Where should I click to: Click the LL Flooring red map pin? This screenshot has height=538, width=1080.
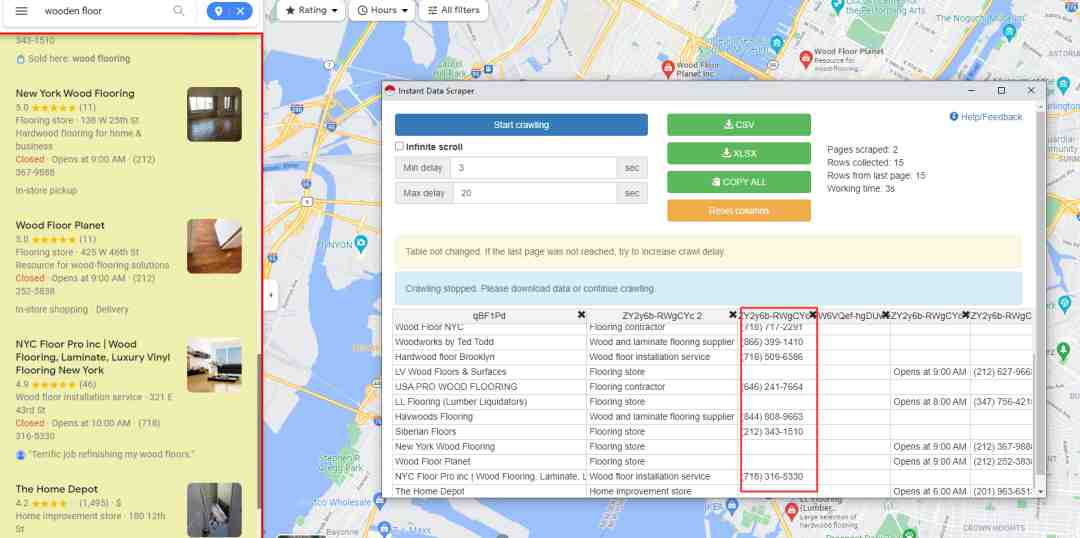(791, 510)
